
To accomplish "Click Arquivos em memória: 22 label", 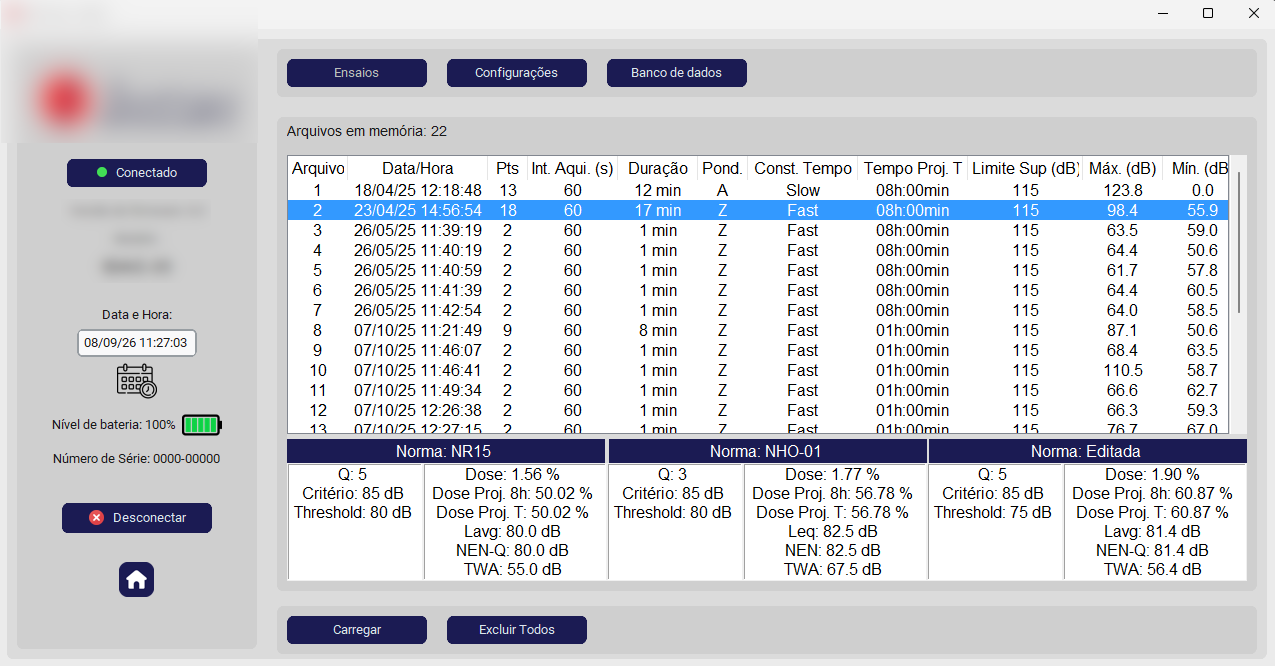I will (x=367, y=131).
